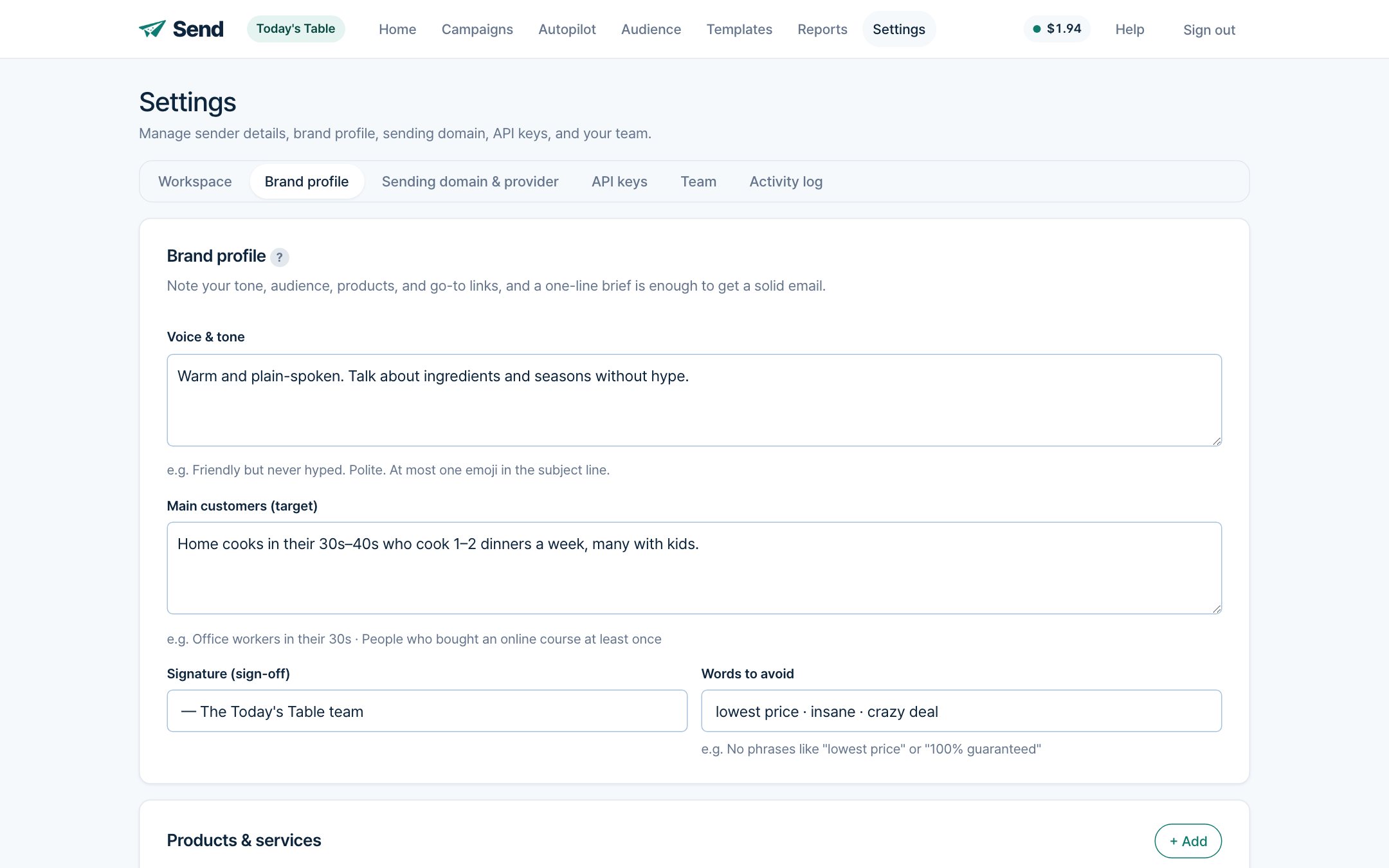View the Activity log tab
The height and width of the screenshot is (868, 1389).
[x=786, y=181]
